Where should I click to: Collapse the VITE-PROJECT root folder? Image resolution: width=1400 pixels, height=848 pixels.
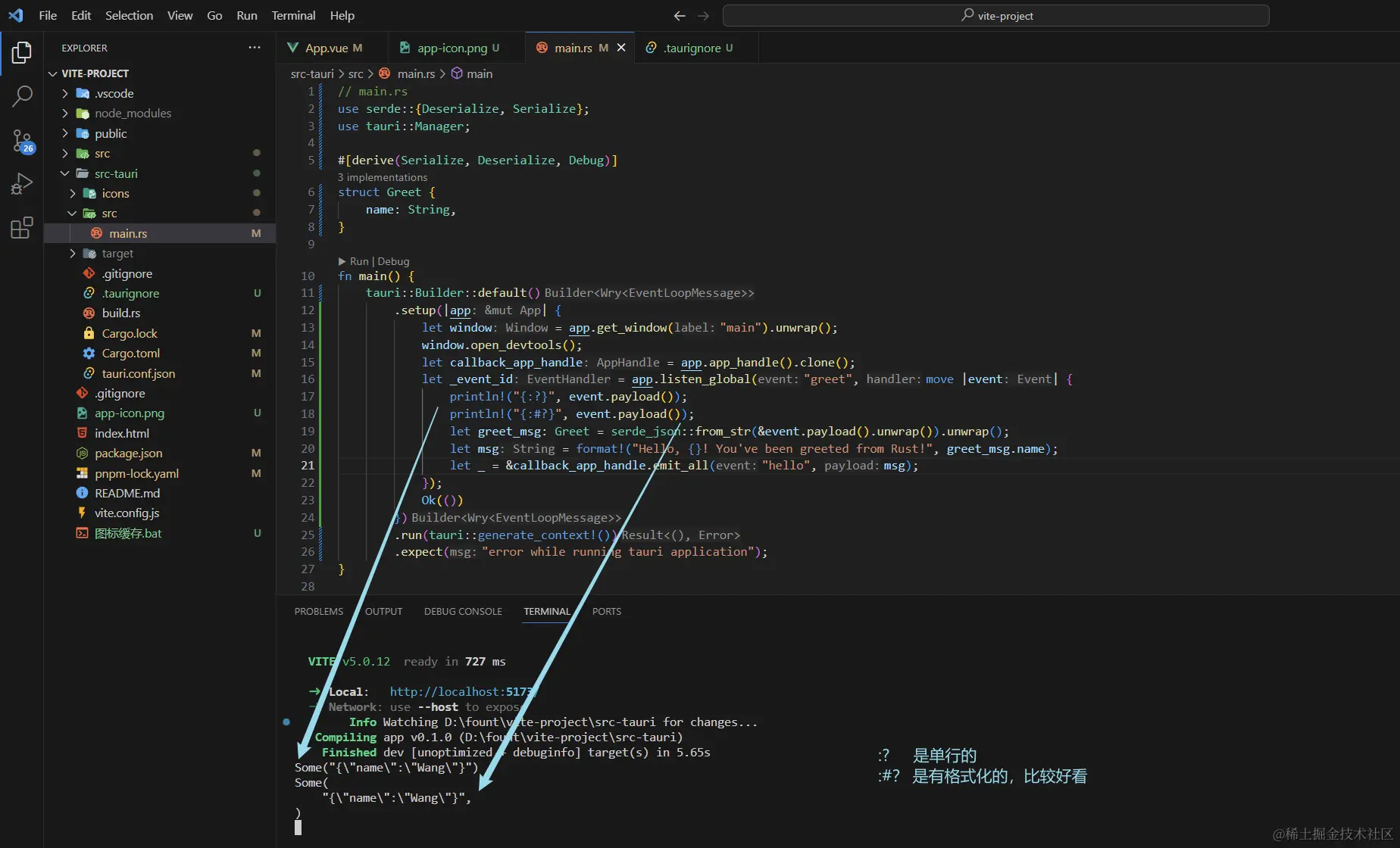point(53,73)
